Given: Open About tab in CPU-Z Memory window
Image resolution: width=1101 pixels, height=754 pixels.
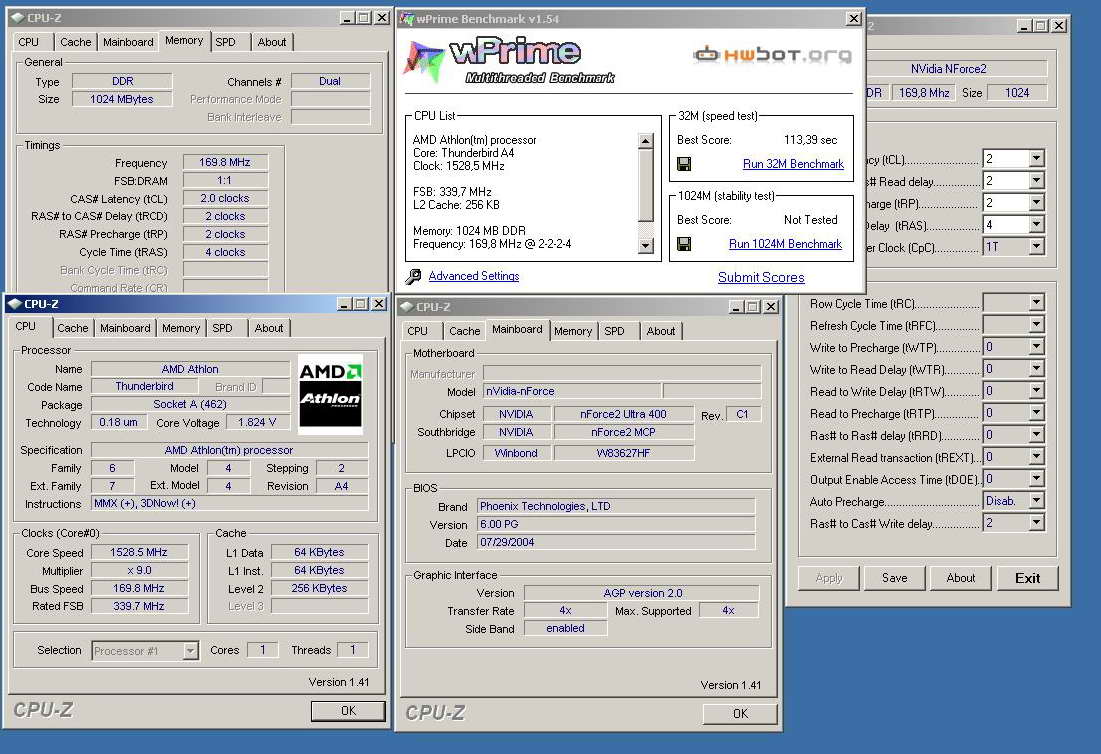Looking at the screenshot, I should [272, 42].
